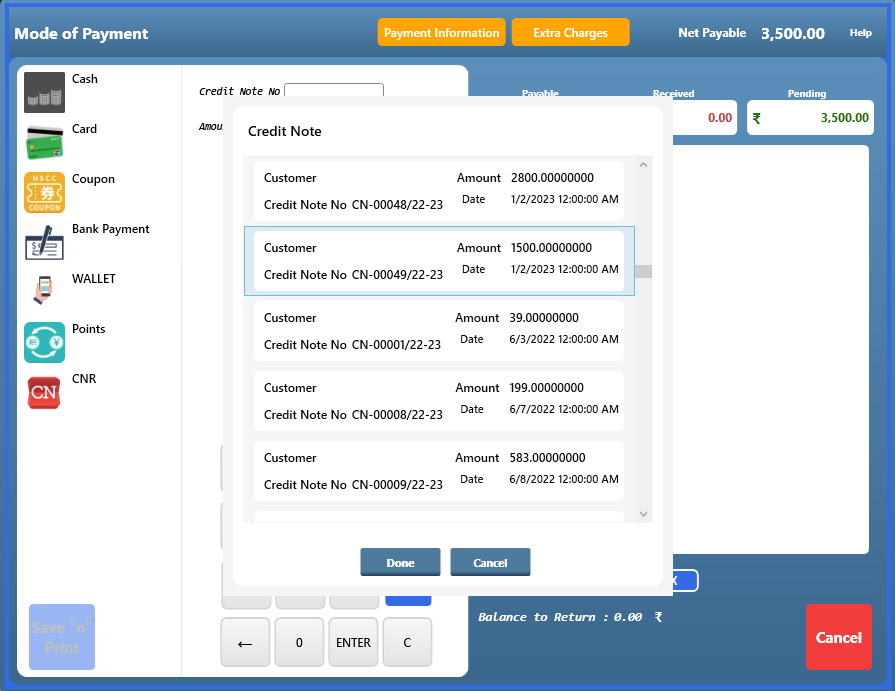Image resolution: width=895 pixels, height=691 pixels.
Task: Tap the ENTER keypad key
Action: coord(353,642)
